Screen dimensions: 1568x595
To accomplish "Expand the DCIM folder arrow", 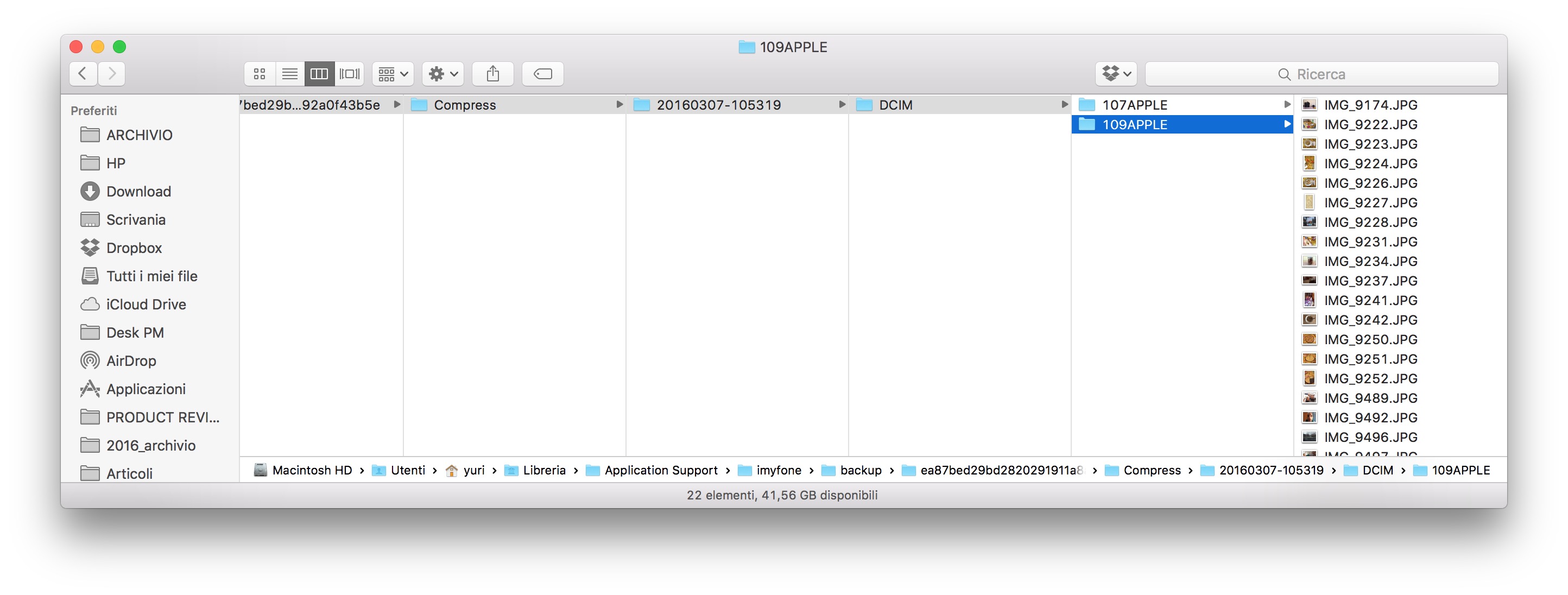I will 1065,105.
